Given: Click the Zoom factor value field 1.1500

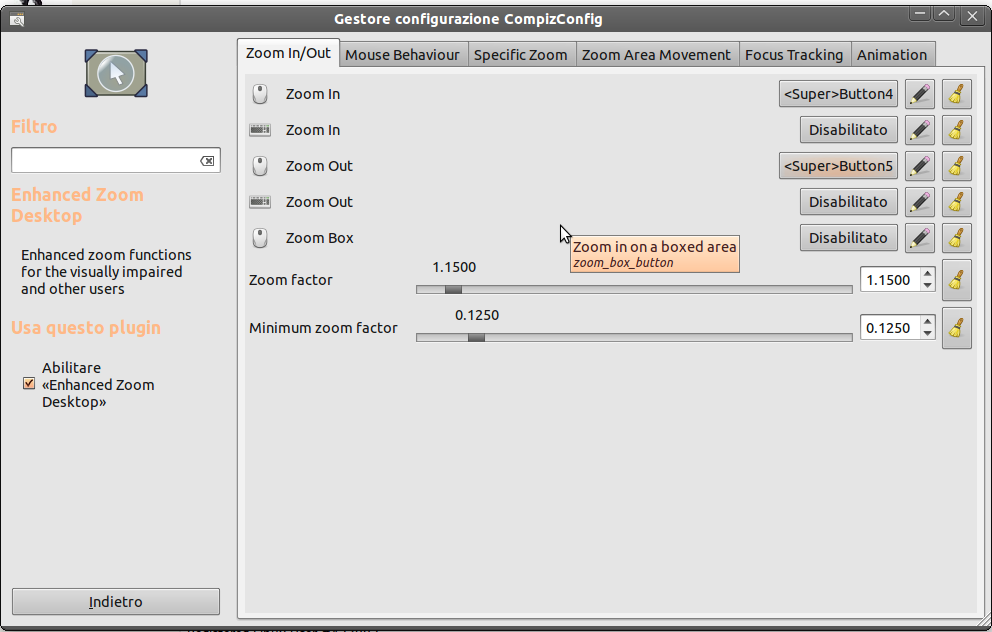Looking at the screenshot, I should click(890, 280).
